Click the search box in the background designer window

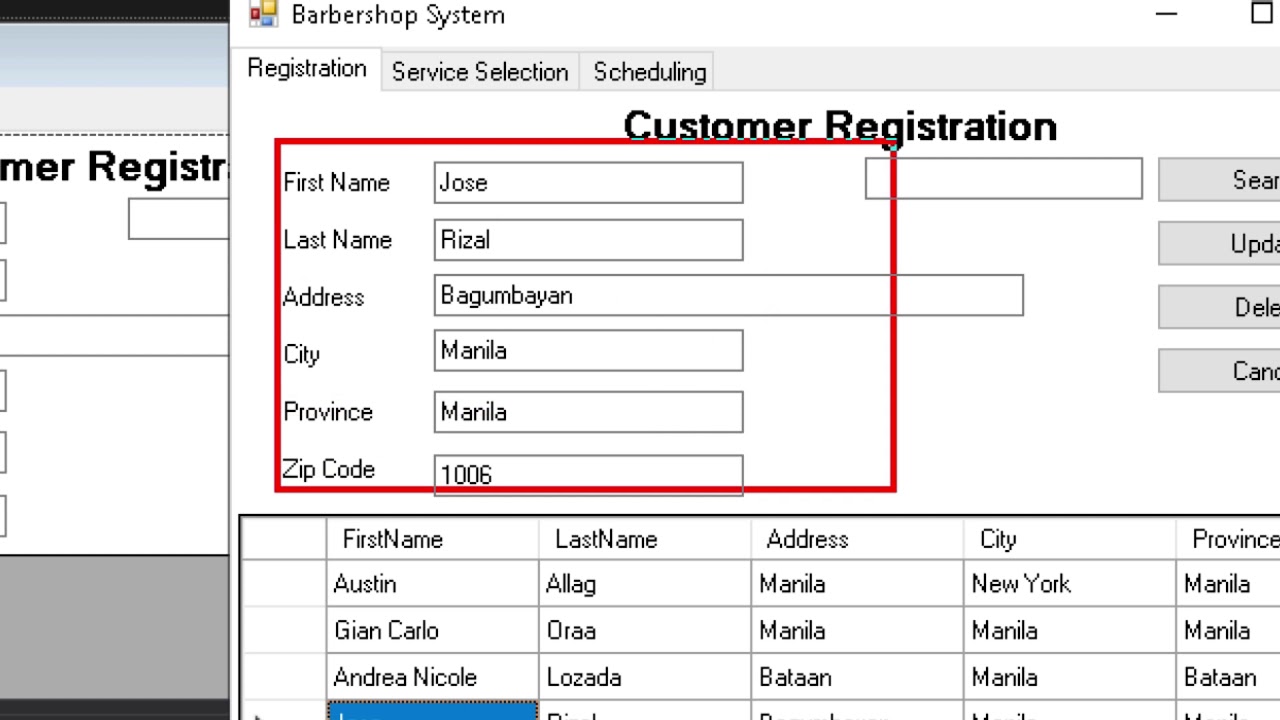tap(178, 218)
